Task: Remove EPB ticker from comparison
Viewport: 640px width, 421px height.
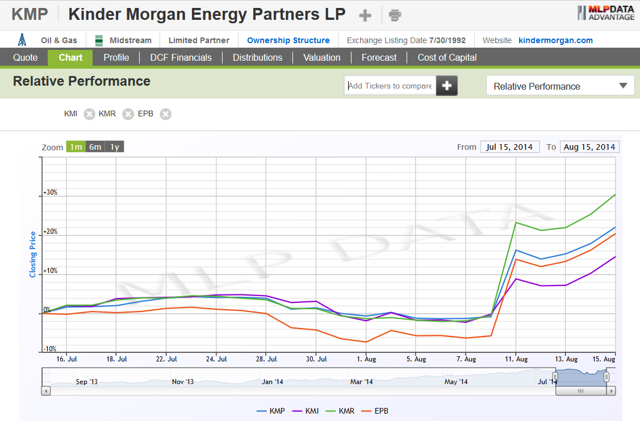Action: 165,114
